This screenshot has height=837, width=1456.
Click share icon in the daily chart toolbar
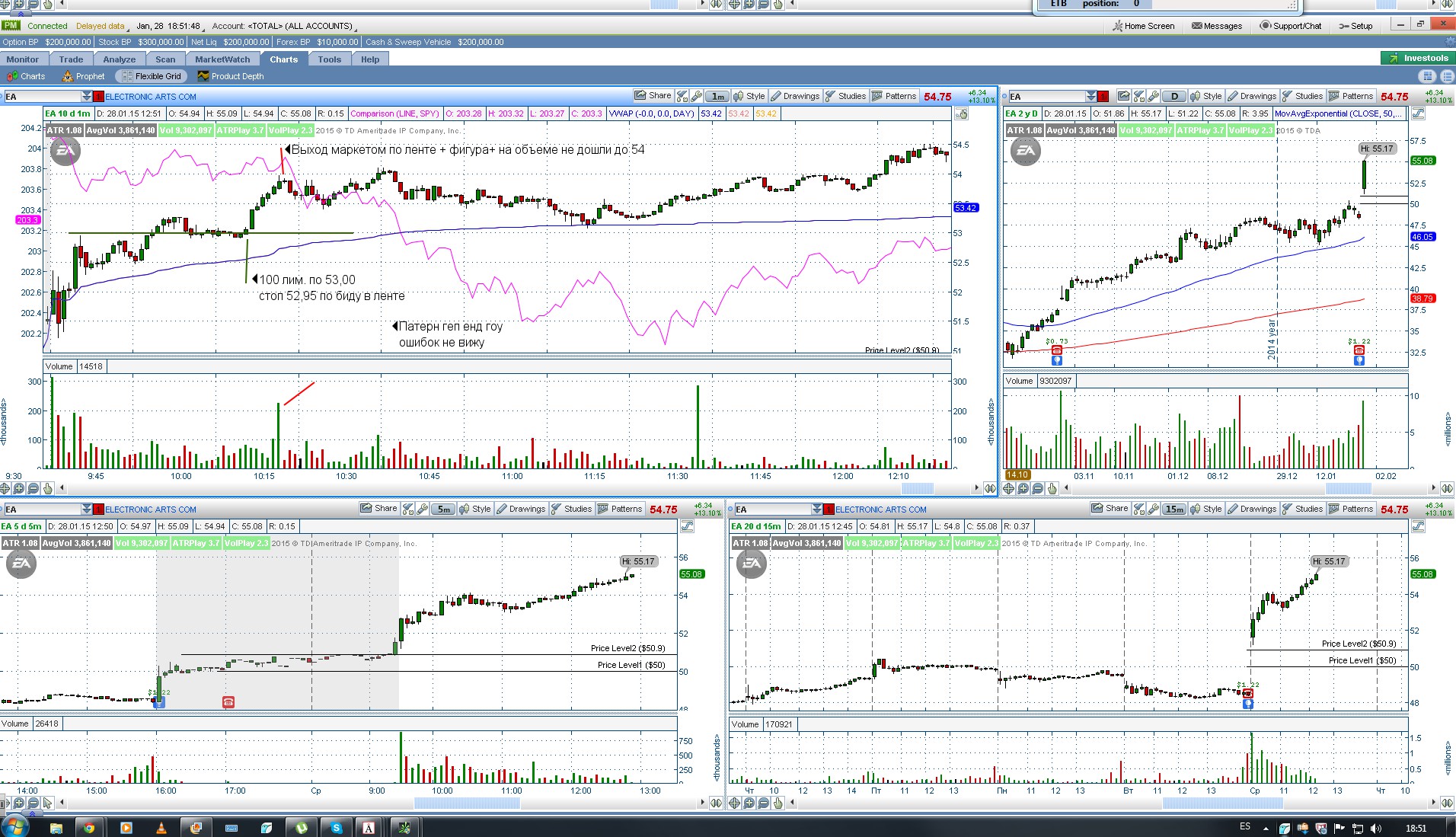(x=1123, y=96)
